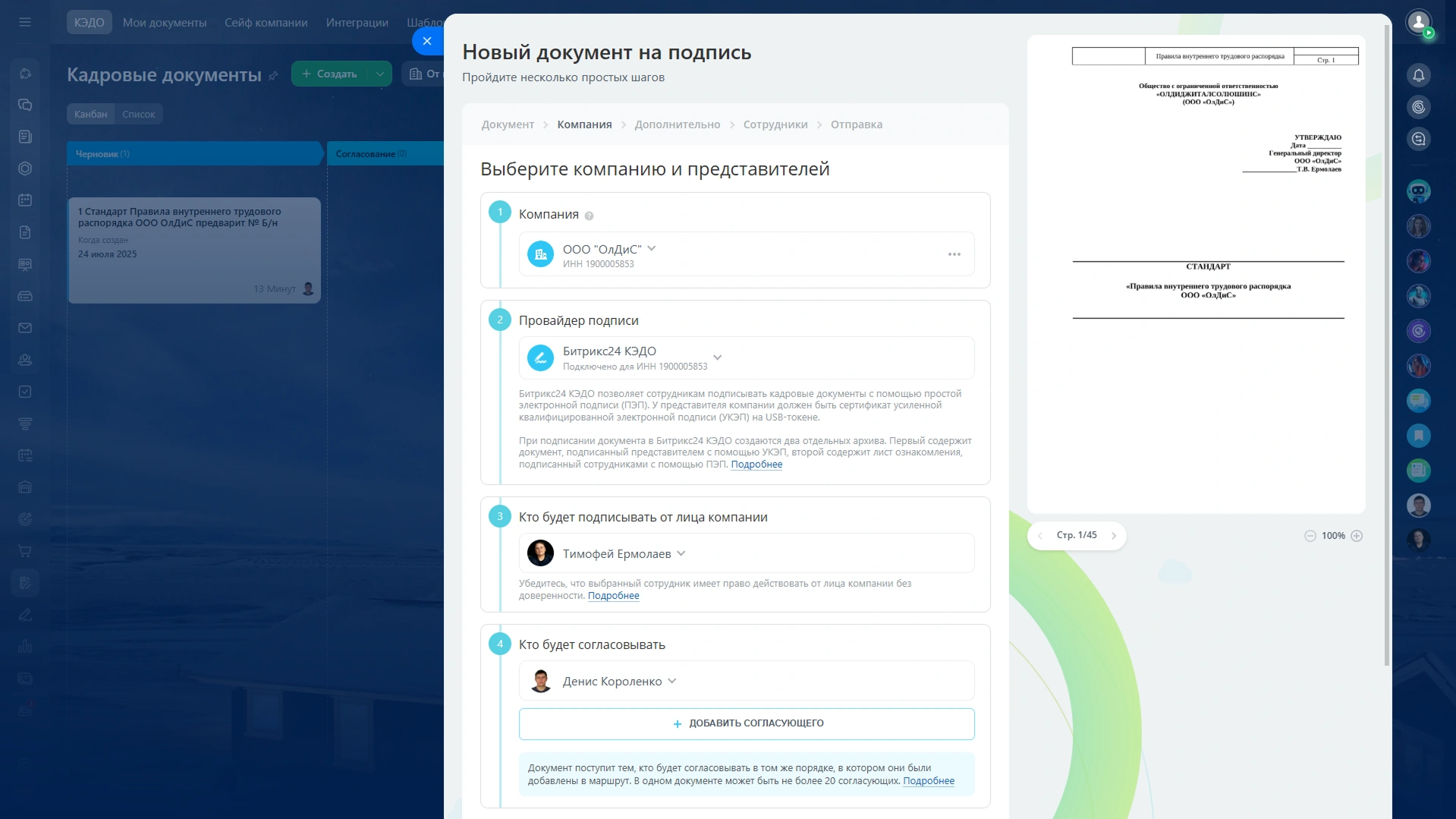This screenshot has height=819, width=1456.
Task: Zoom in the document preview
Action: coord(1357,536)
